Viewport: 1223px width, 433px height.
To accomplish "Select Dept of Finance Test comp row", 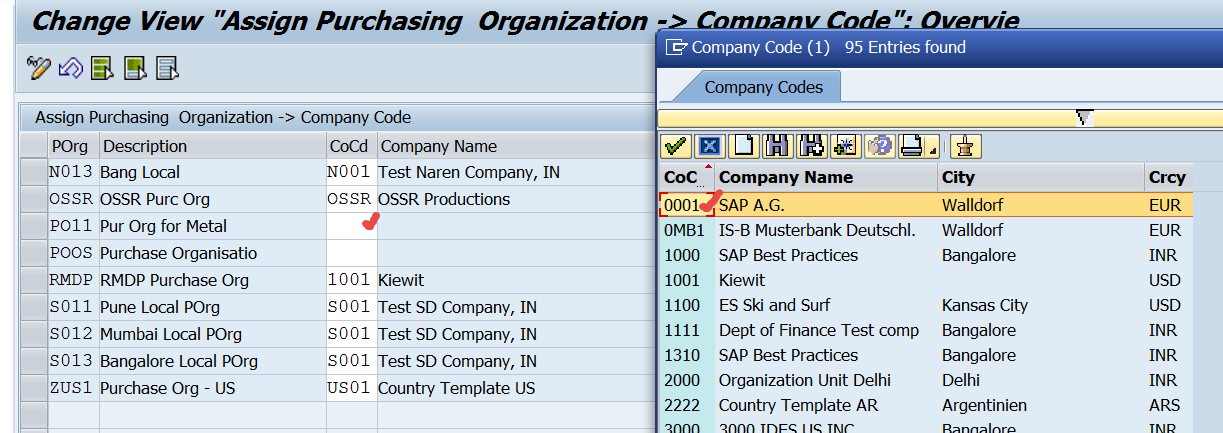I will [926, 330].
